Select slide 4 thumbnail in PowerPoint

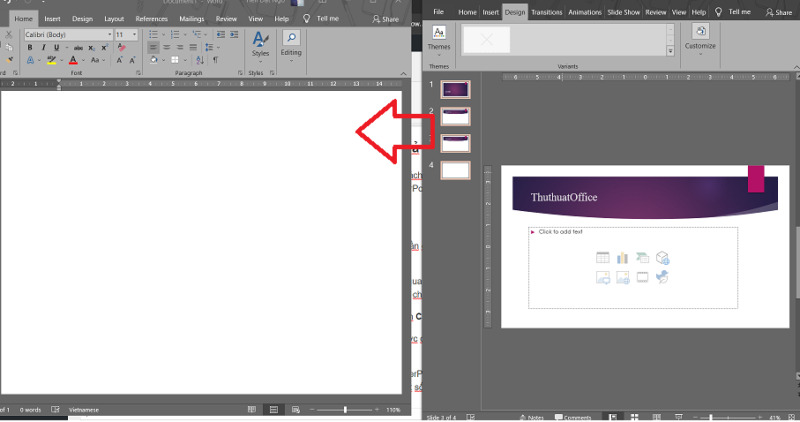[455, 170]
